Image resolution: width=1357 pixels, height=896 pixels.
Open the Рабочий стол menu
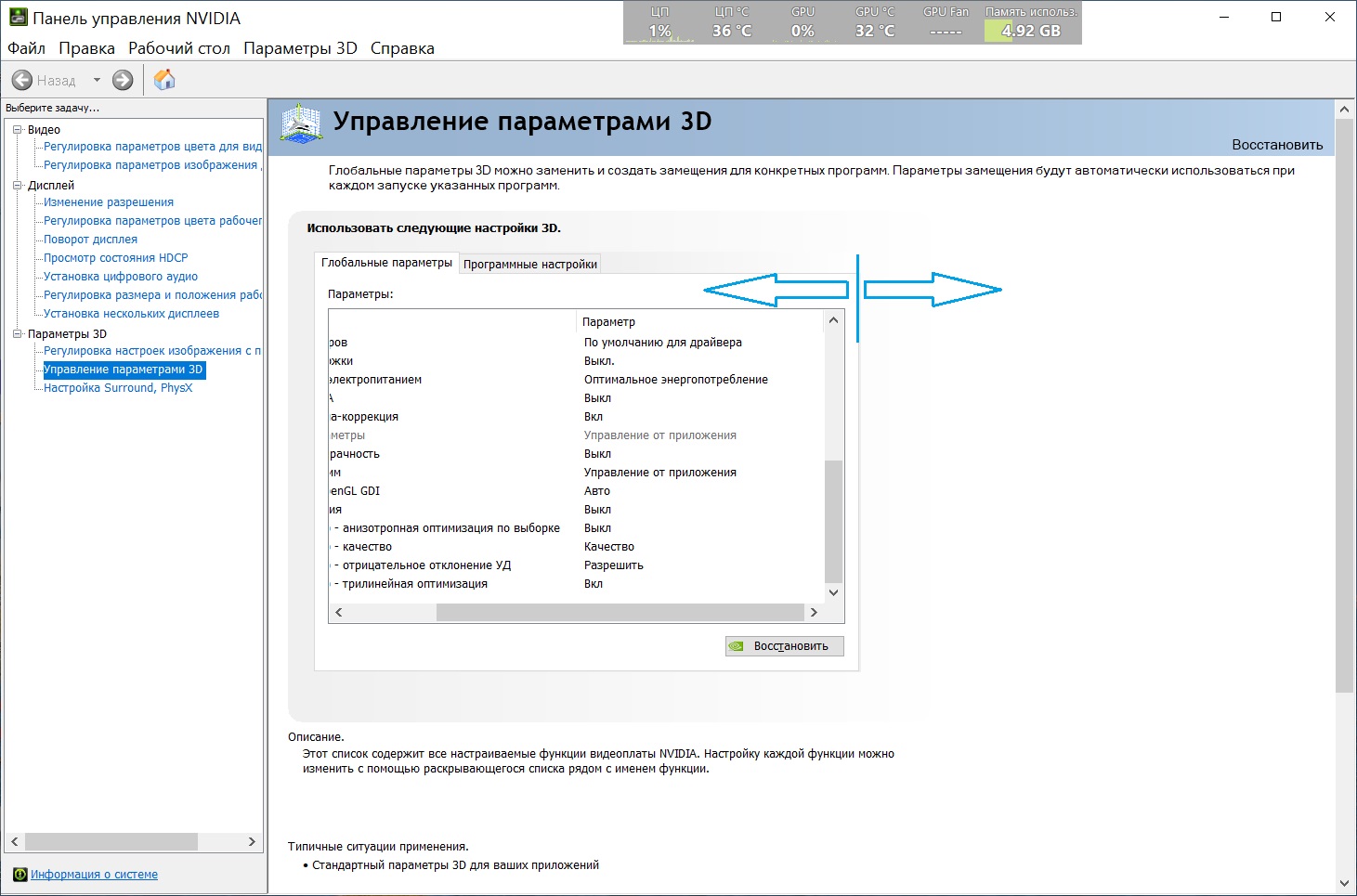tap(179, 48)
